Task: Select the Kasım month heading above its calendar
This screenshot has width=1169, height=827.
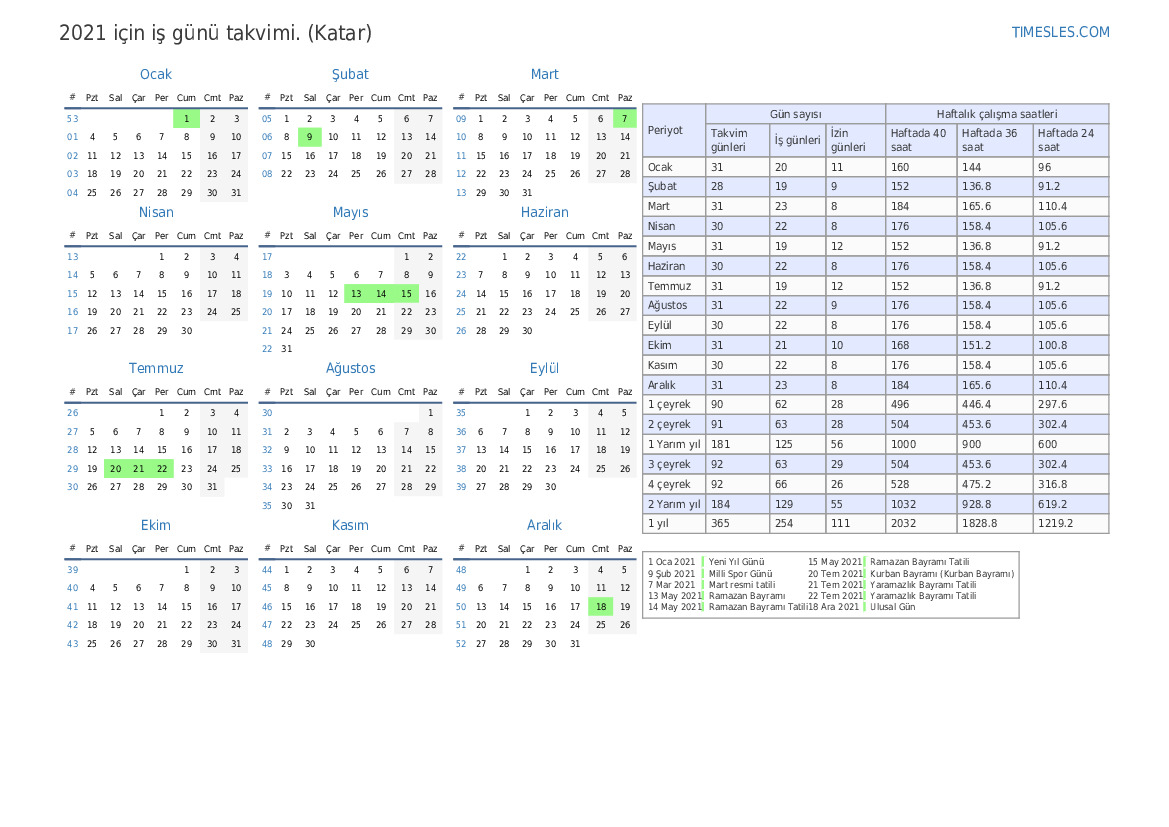Action: pos(350,525)
